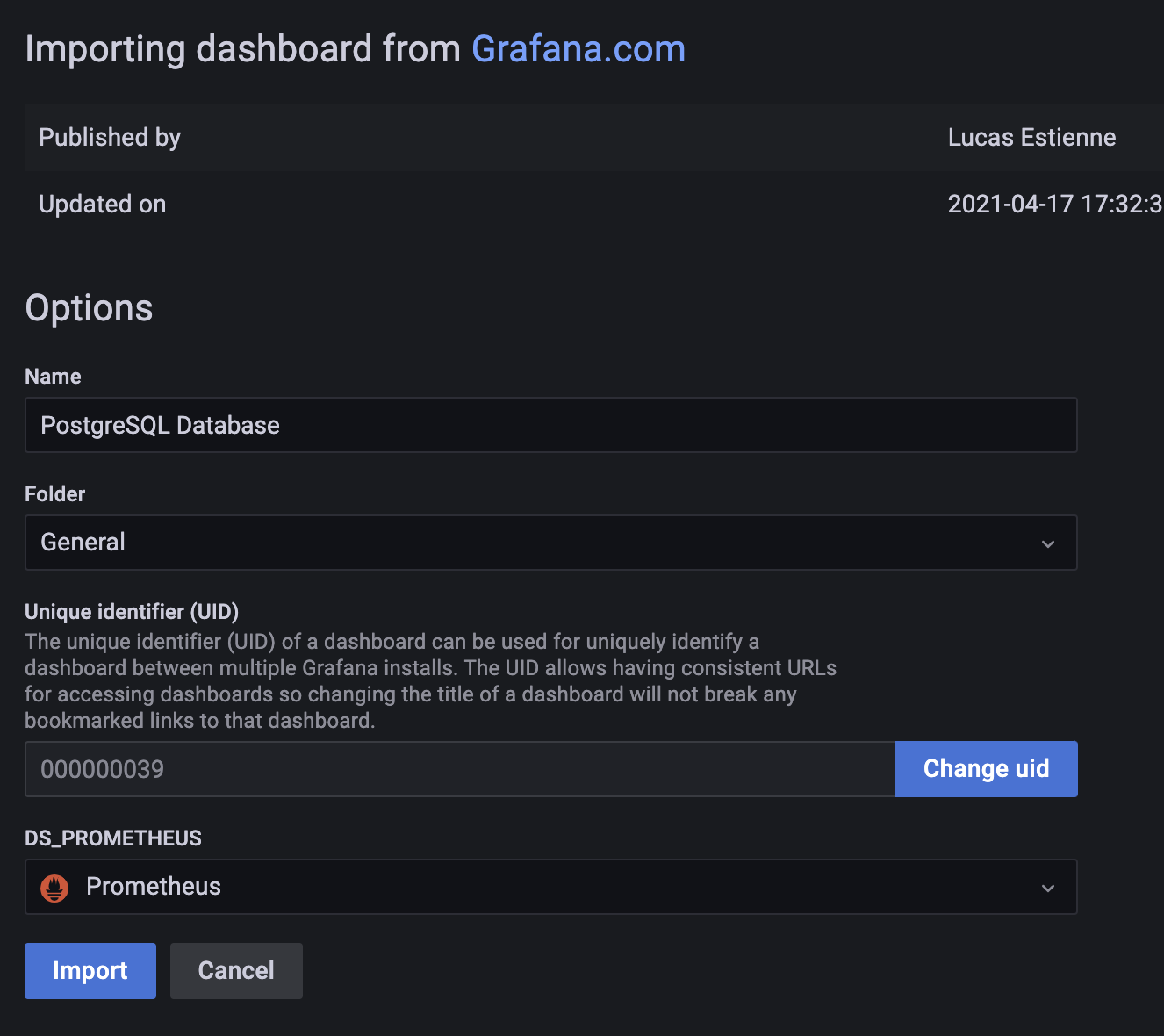
Task: Open the Grafana.com link
Action: click(x=578, y=49)
